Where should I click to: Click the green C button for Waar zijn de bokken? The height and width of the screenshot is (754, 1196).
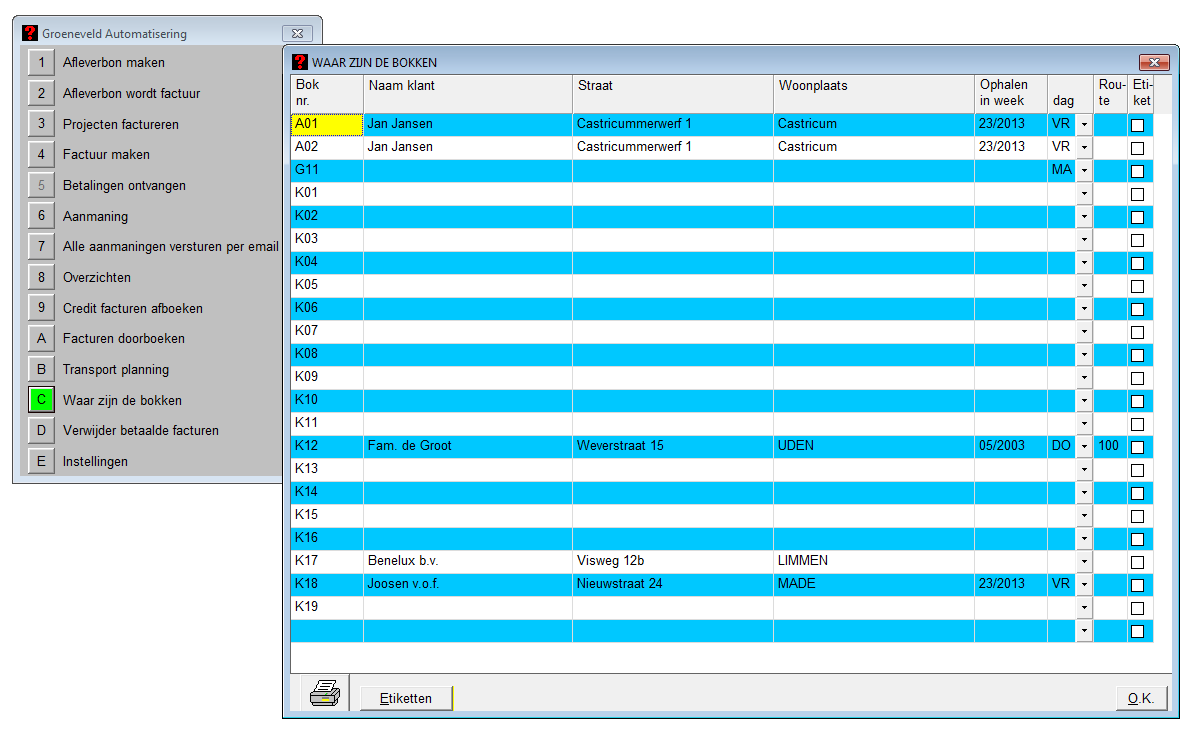pos(41,400)
